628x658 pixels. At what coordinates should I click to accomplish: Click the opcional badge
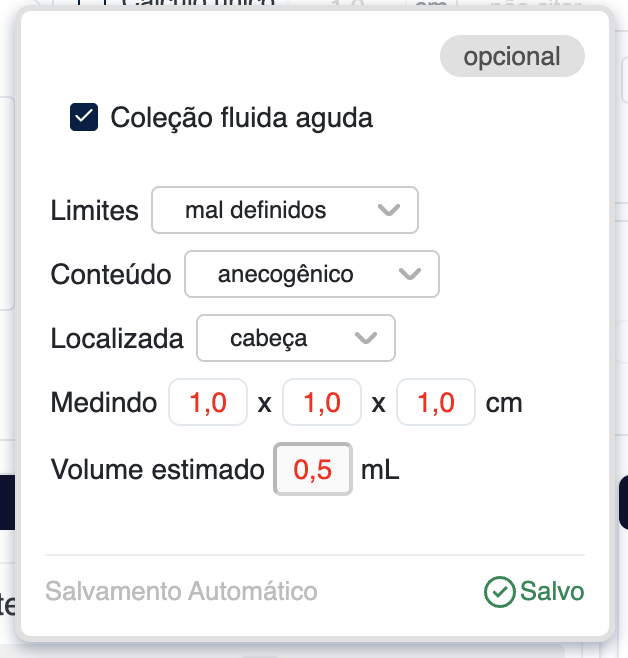click(x=512, y=57)
